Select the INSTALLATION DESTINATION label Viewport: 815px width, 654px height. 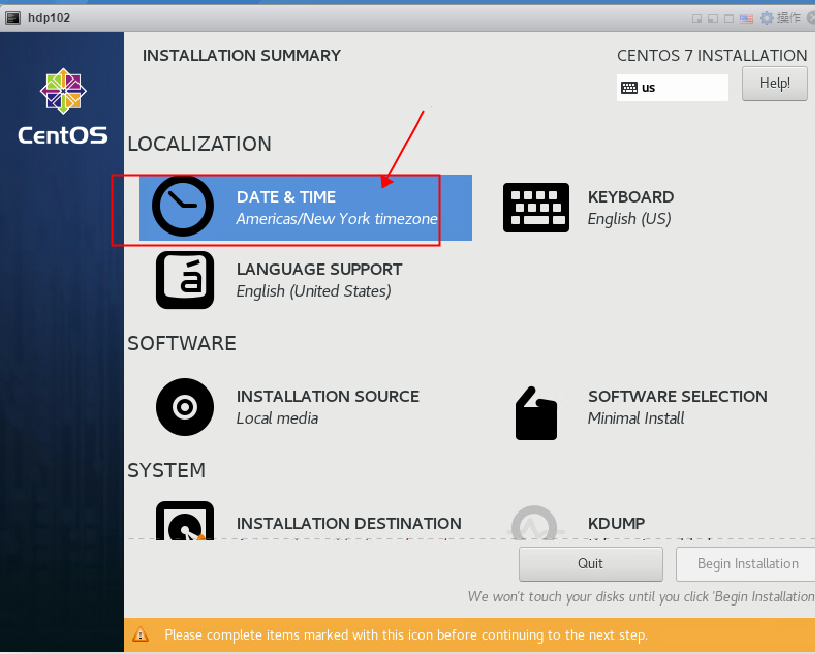(x=349, y=523)
